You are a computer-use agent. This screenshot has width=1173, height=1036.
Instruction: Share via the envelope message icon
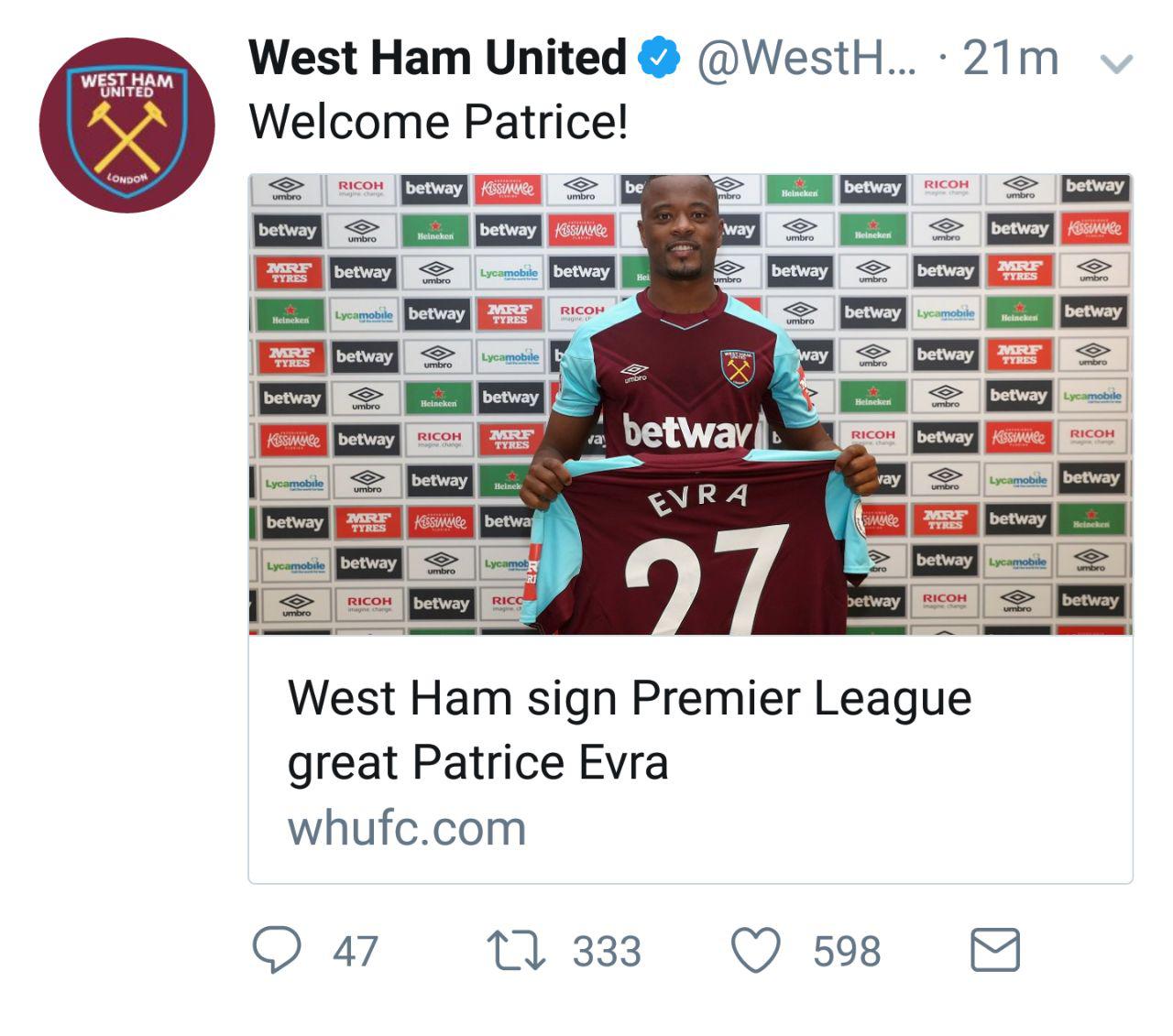[994, 950]
